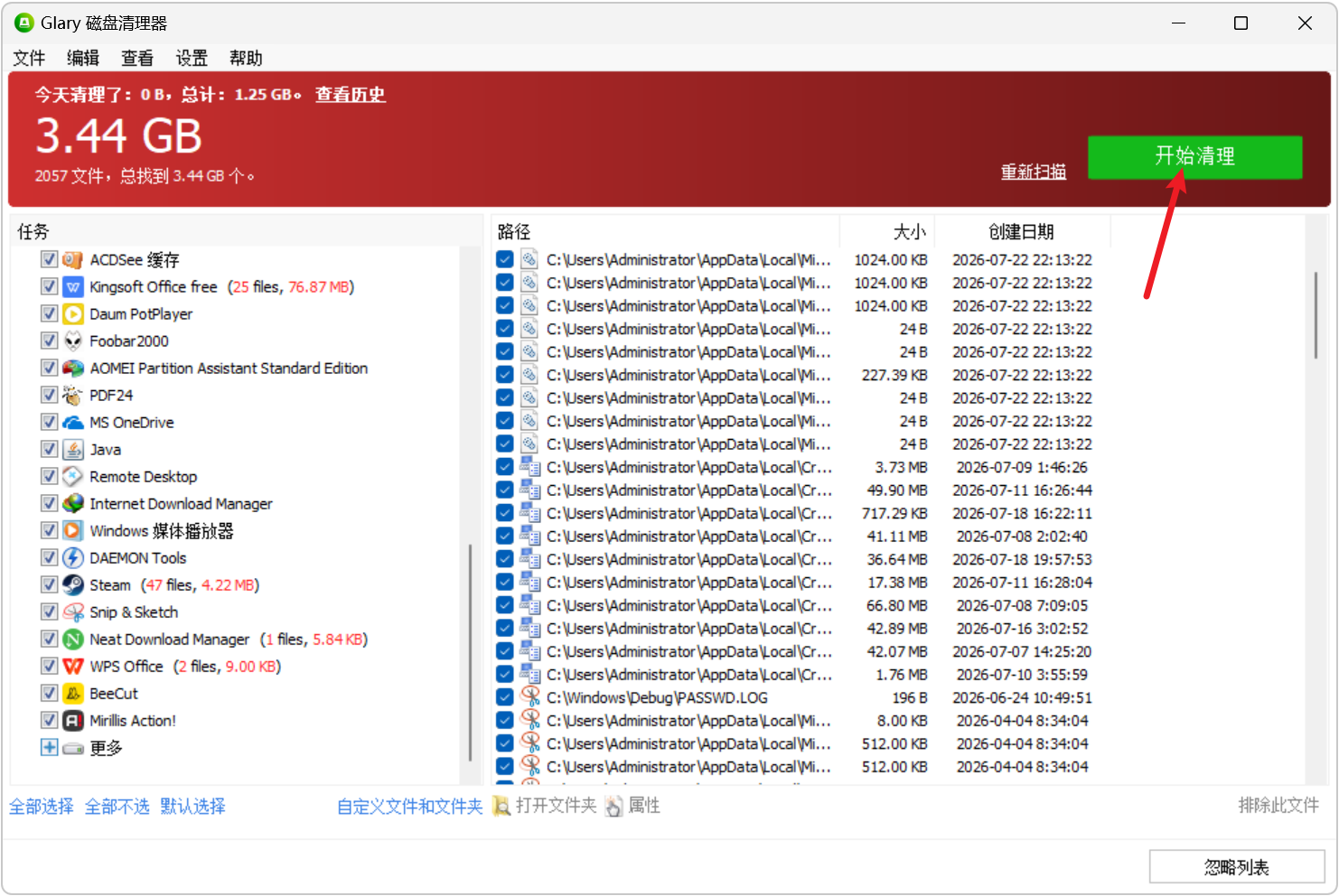Select the Neat Download Manager icon

(73, 639)
